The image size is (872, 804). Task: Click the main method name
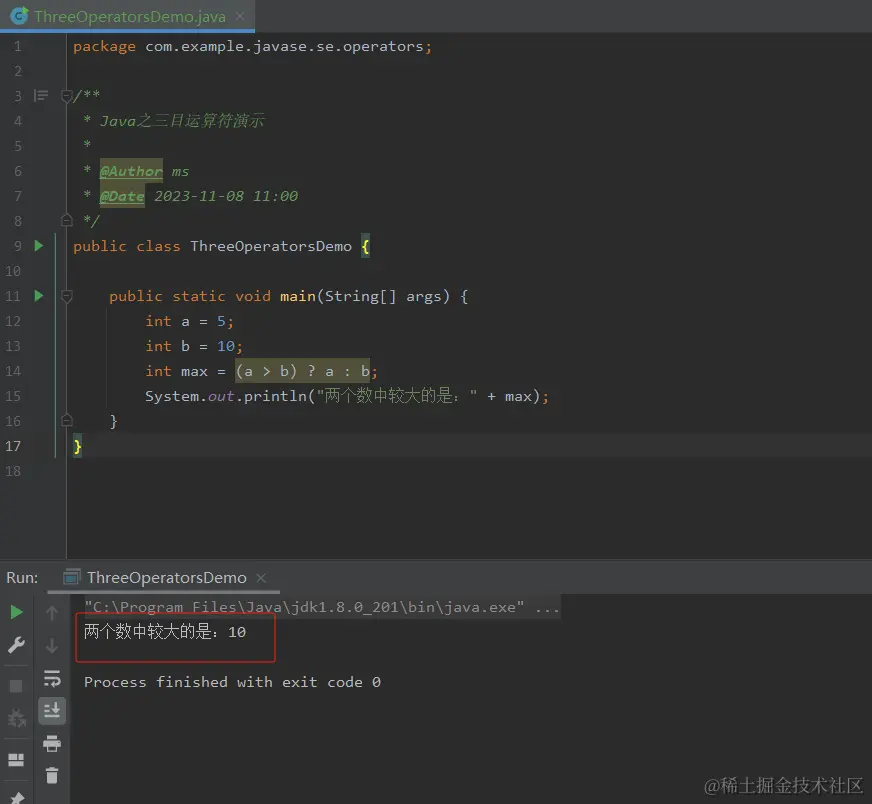(298, 296)
